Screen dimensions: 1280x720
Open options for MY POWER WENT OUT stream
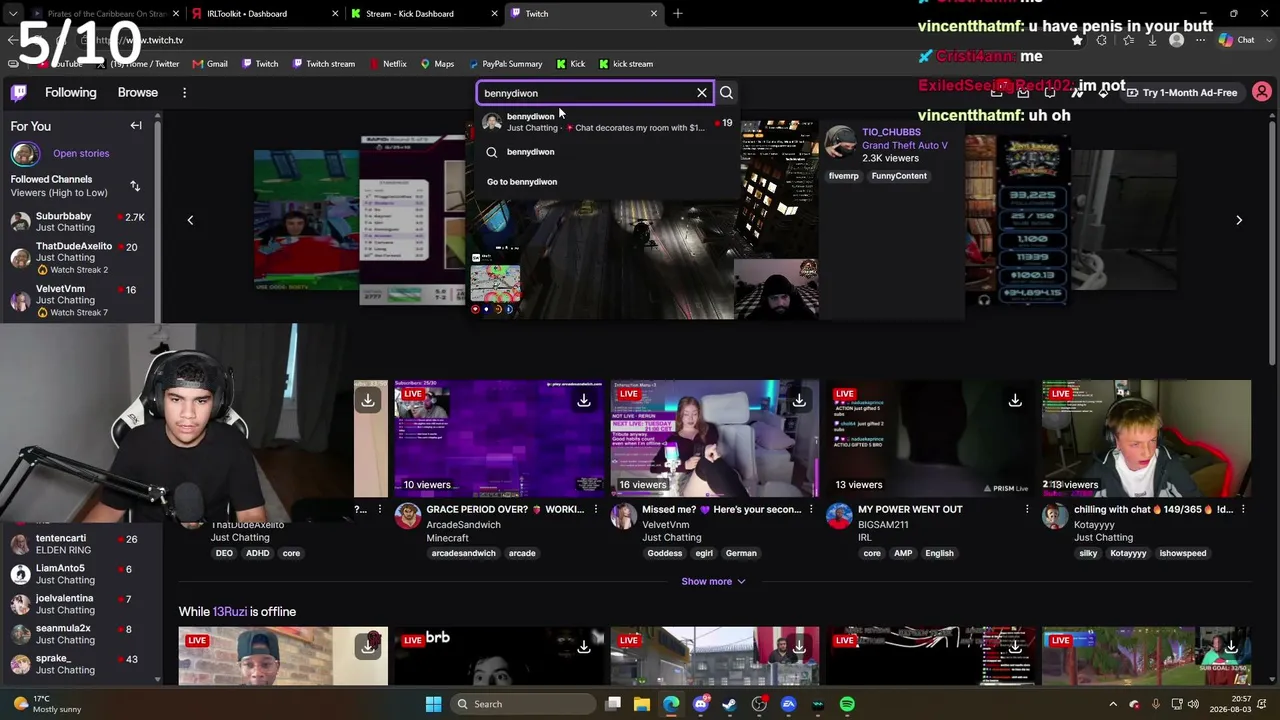tap(1027, 510)
